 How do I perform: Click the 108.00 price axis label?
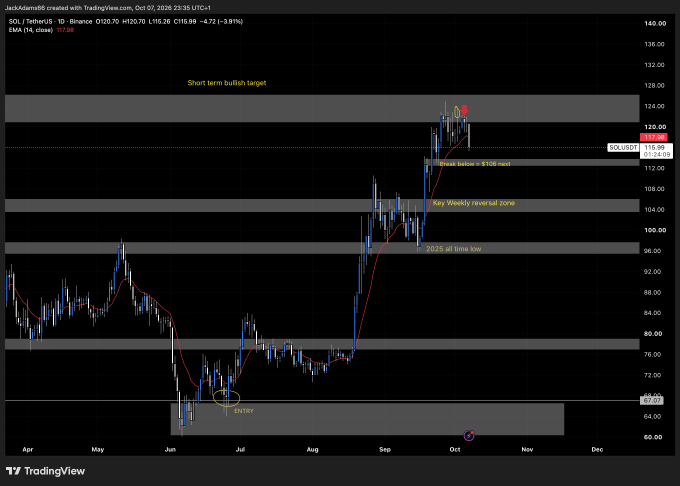[654, 189]
